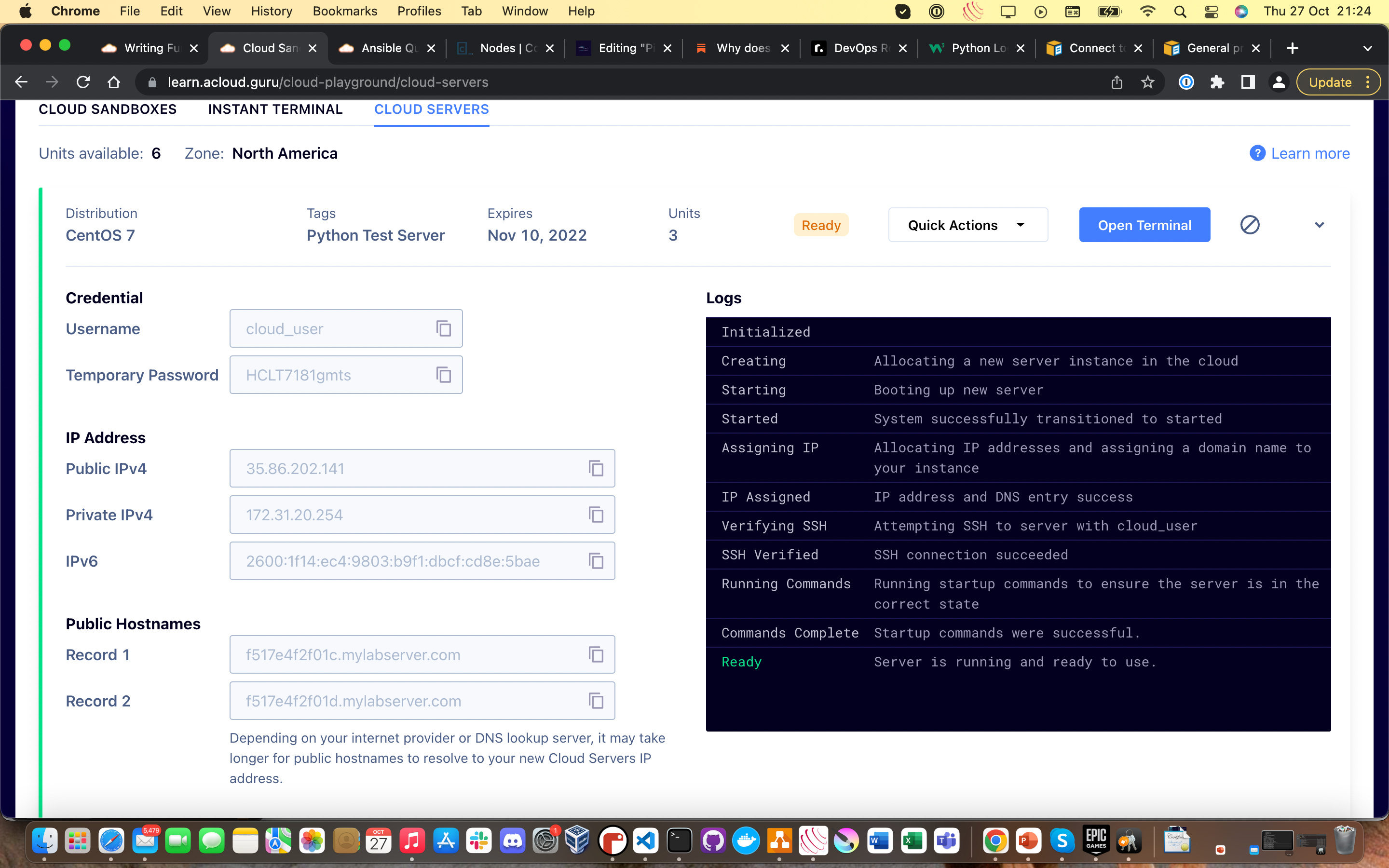Copy the Temporary Password value
The width and height of the screenshot is (1389, 868).
coord(443,375)
